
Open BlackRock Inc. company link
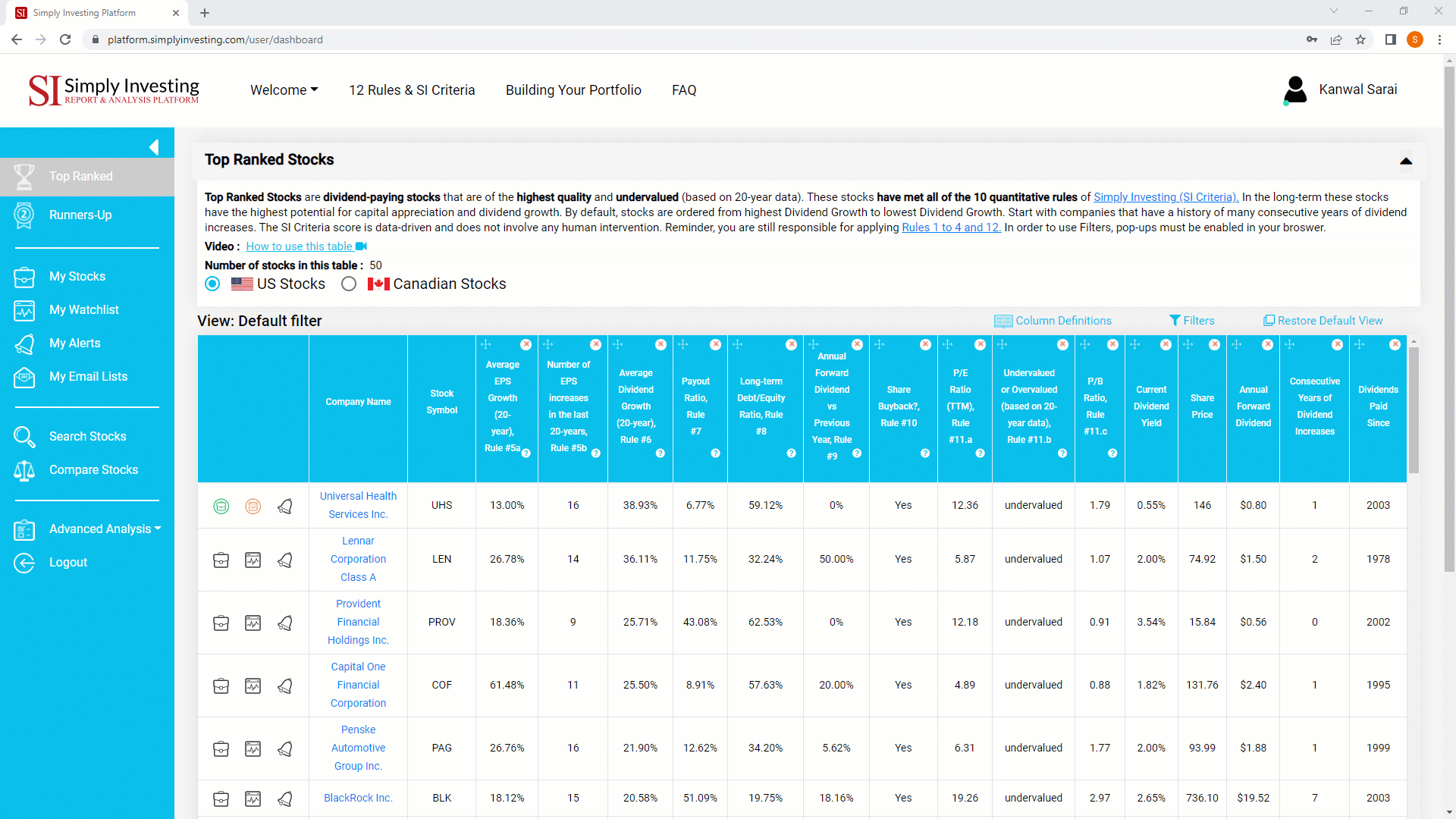pyautogui.click(x=358, y=798)
